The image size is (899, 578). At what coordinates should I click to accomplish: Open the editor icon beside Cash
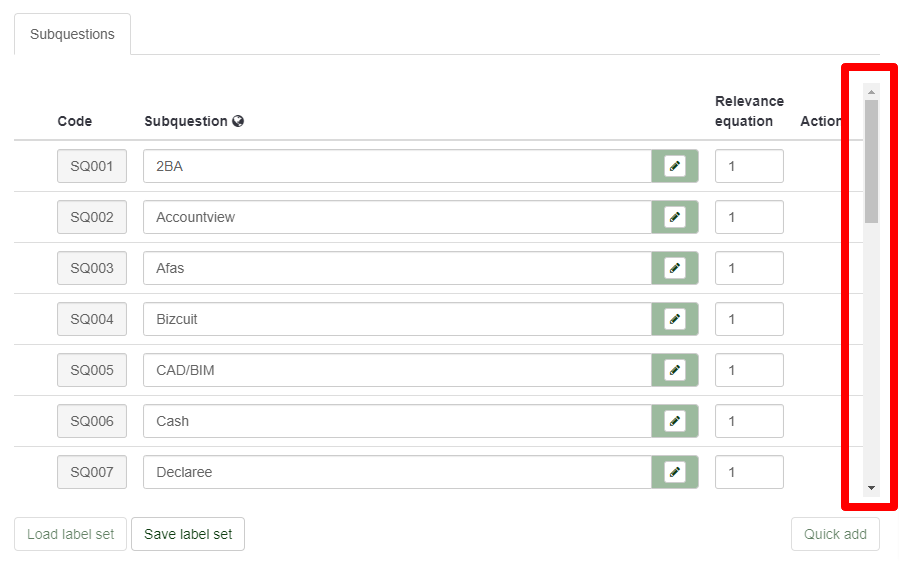675,421
